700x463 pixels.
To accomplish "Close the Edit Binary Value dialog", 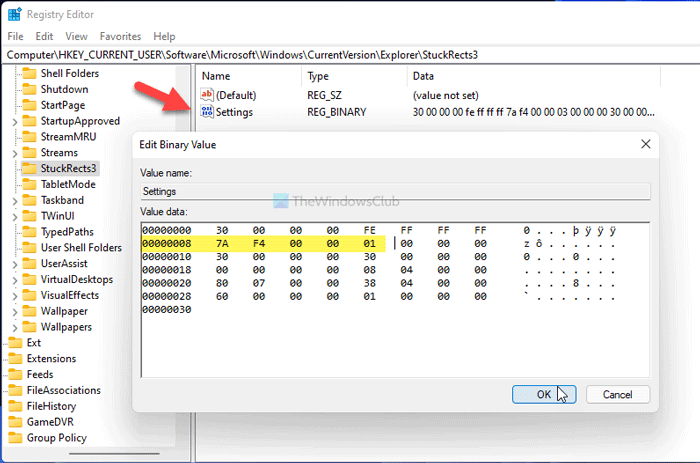I will (646, 144).
